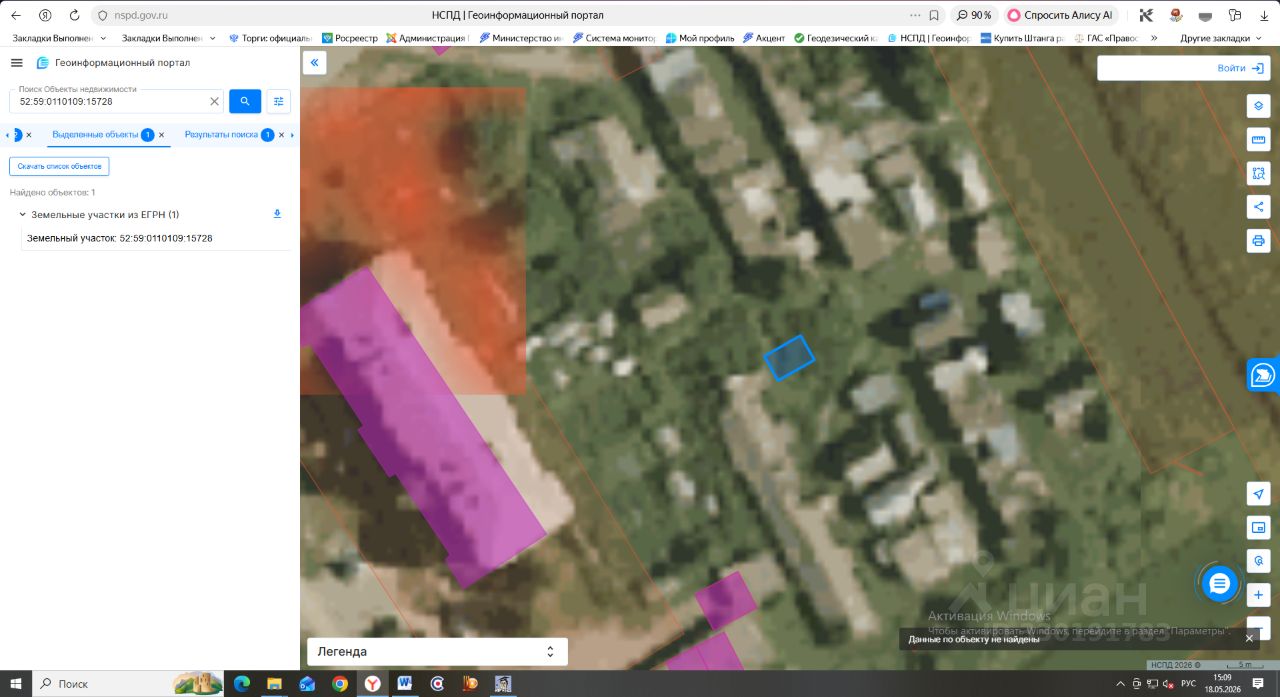Locate my position on the map
1280x697 pixels.
point(1258,494)
